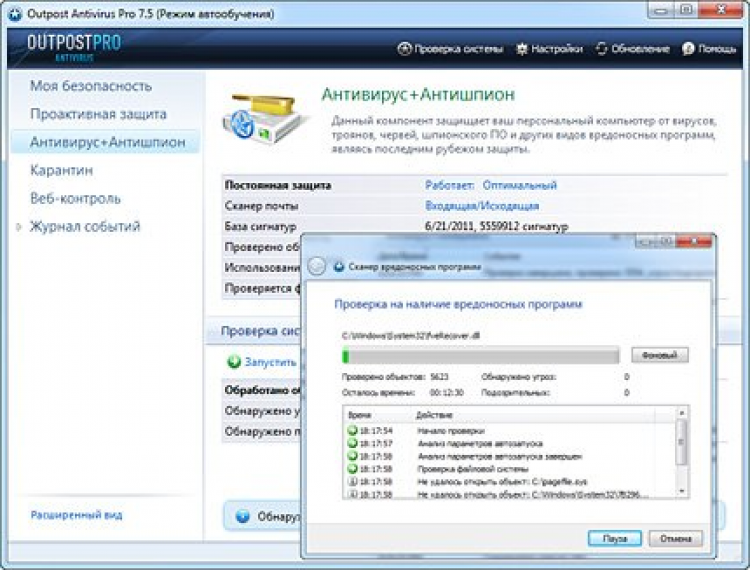The image size is (750, 570).
Task: Click the back arrow in the scanner dialog
Action: tap(316, 266)
